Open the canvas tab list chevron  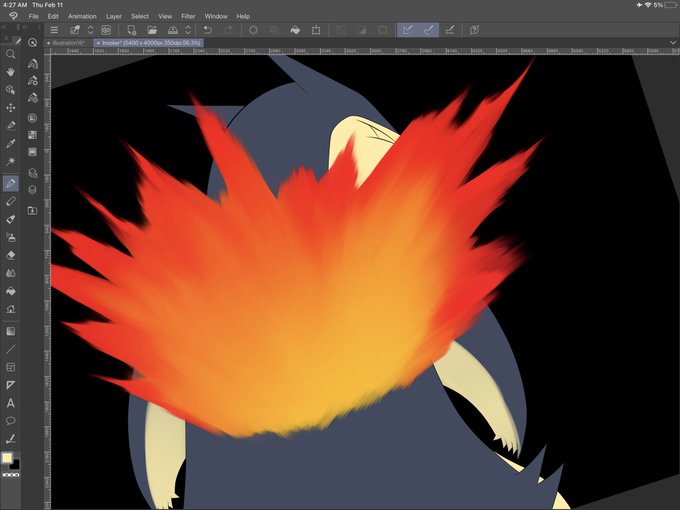(673, 42)
